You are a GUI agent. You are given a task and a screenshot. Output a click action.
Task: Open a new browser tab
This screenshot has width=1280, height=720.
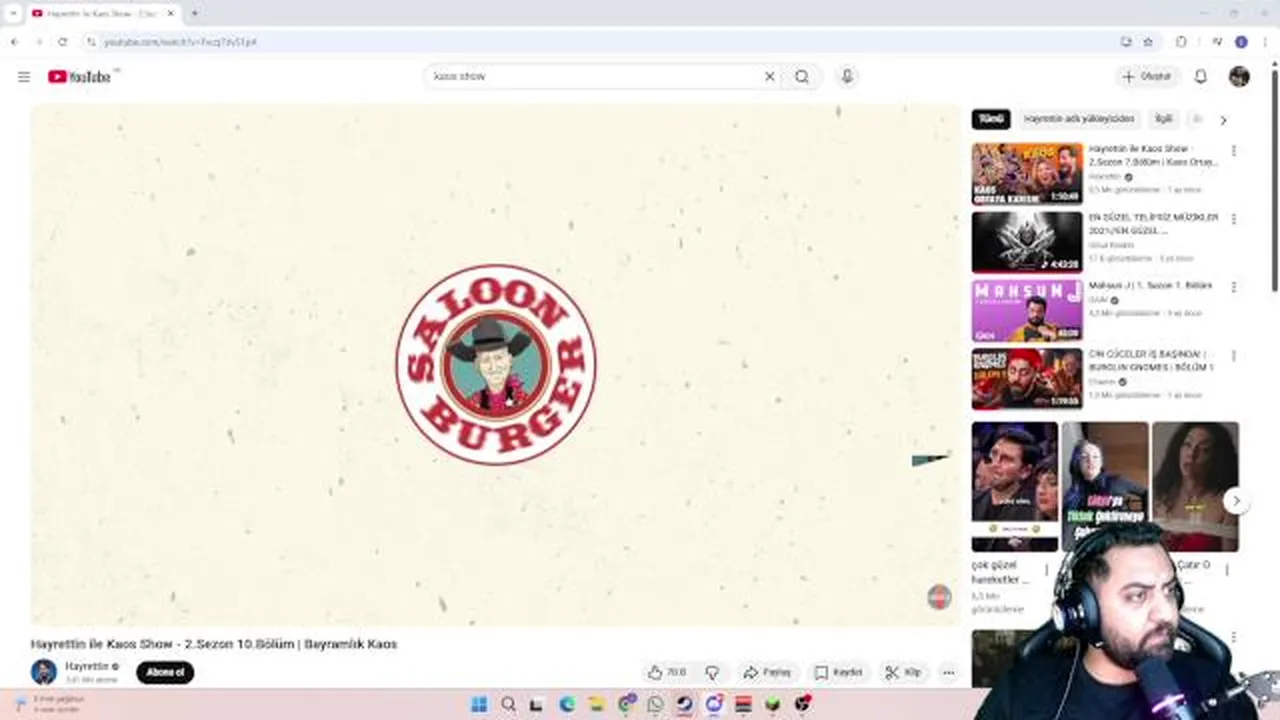(194, 13)
